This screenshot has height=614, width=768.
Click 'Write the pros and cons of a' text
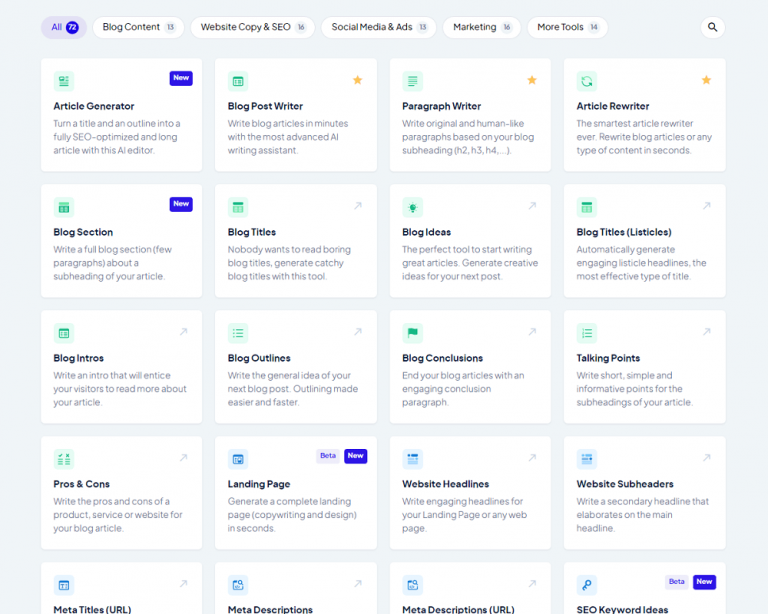111,501
